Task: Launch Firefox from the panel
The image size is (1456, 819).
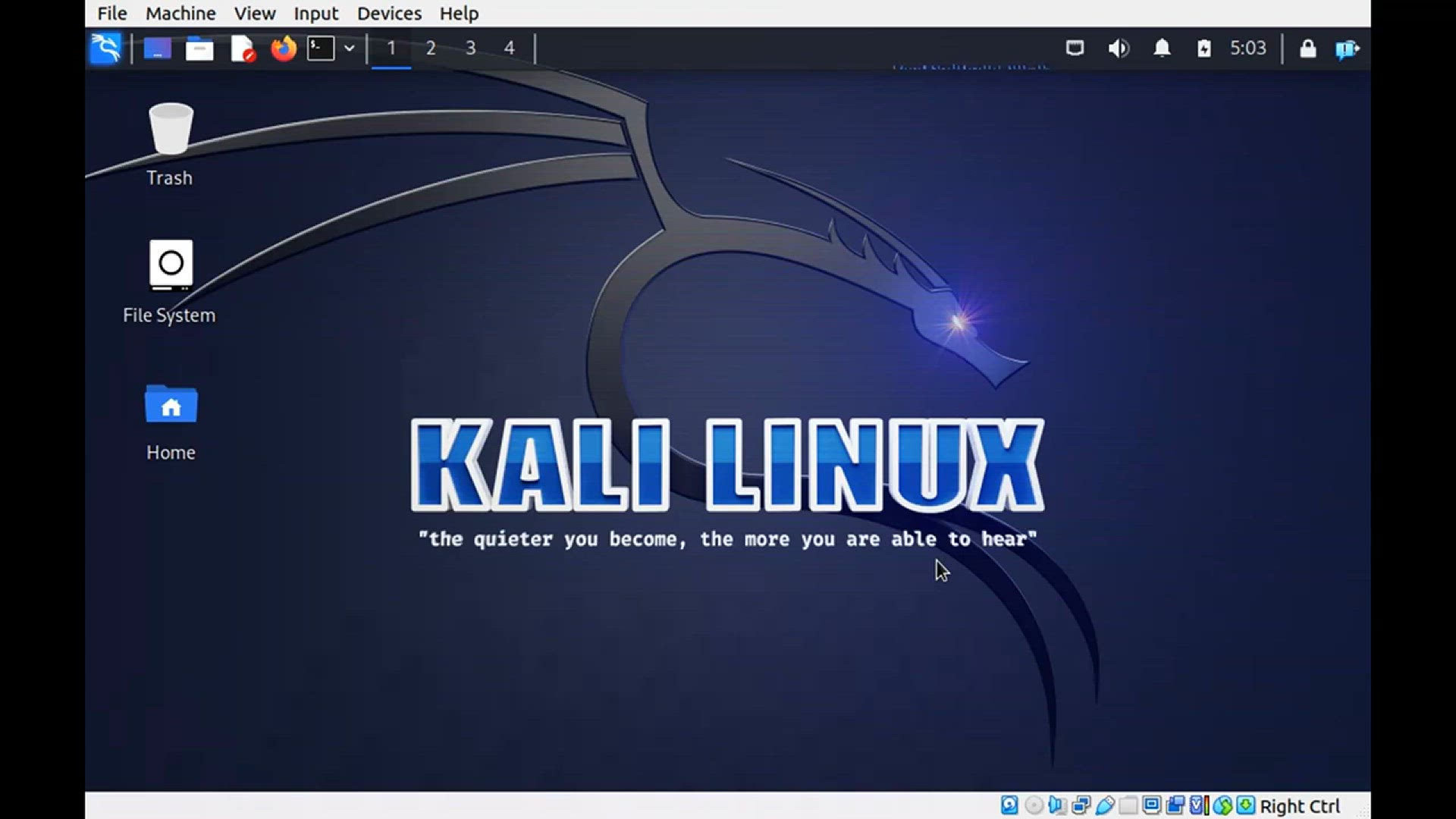Action: point(284,49)
